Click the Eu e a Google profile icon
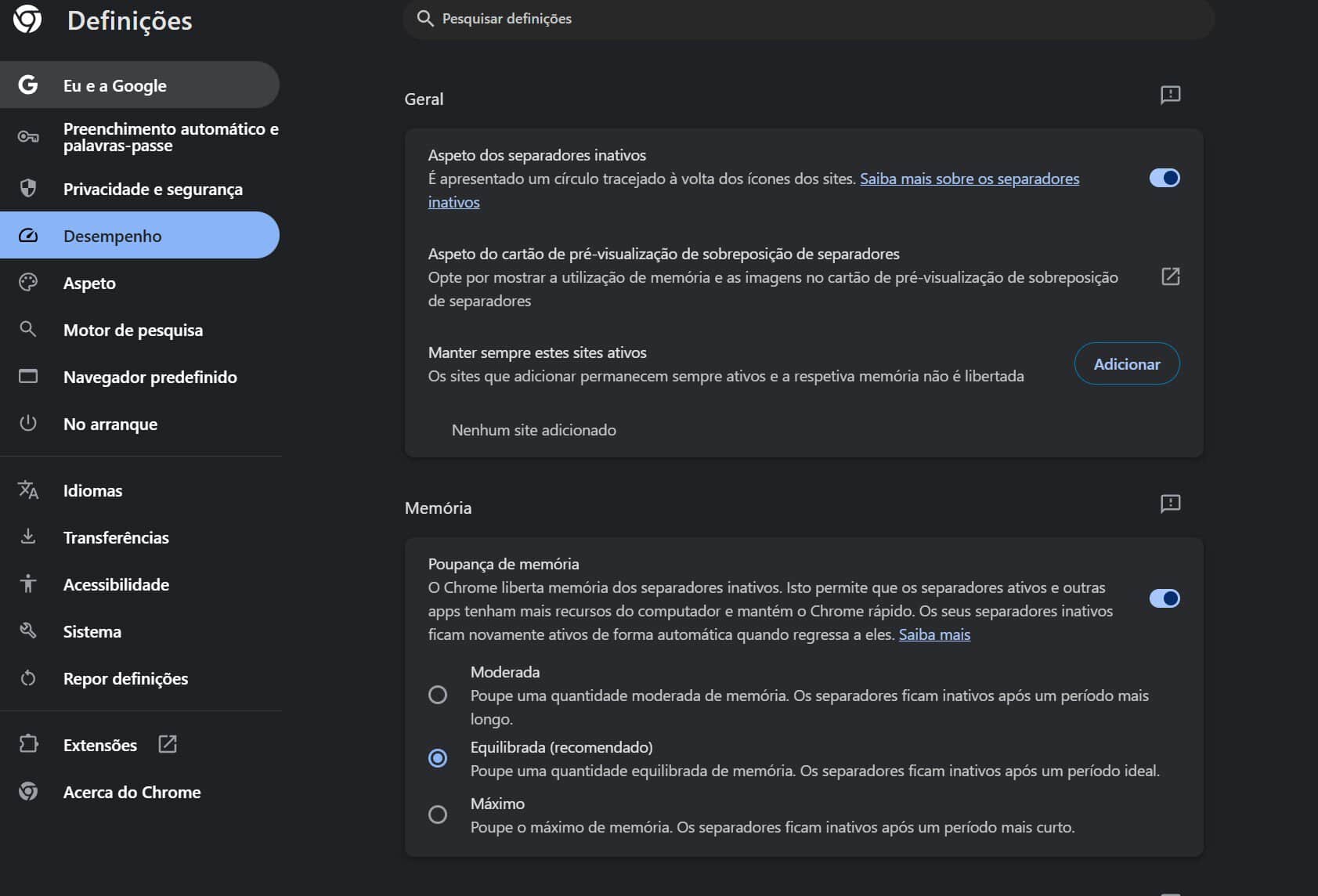 click(28, 85)
